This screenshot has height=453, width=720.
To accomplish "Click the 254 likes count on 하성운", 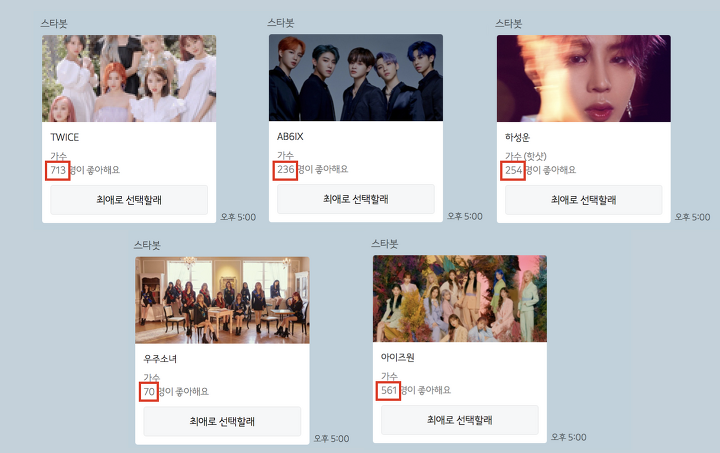I will pos(514,170).
